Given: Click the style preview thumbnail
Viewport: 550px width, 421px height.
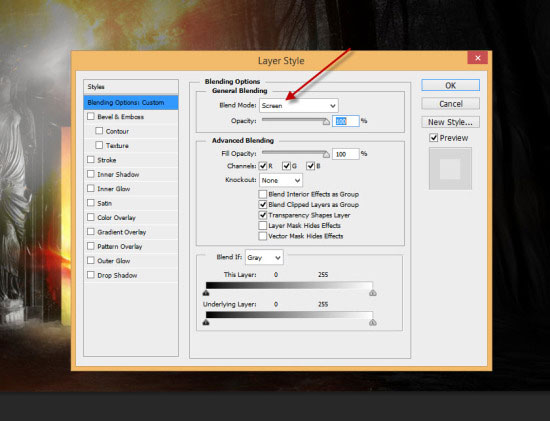Looking at the screenshot, I should click(x=450, y=169).
